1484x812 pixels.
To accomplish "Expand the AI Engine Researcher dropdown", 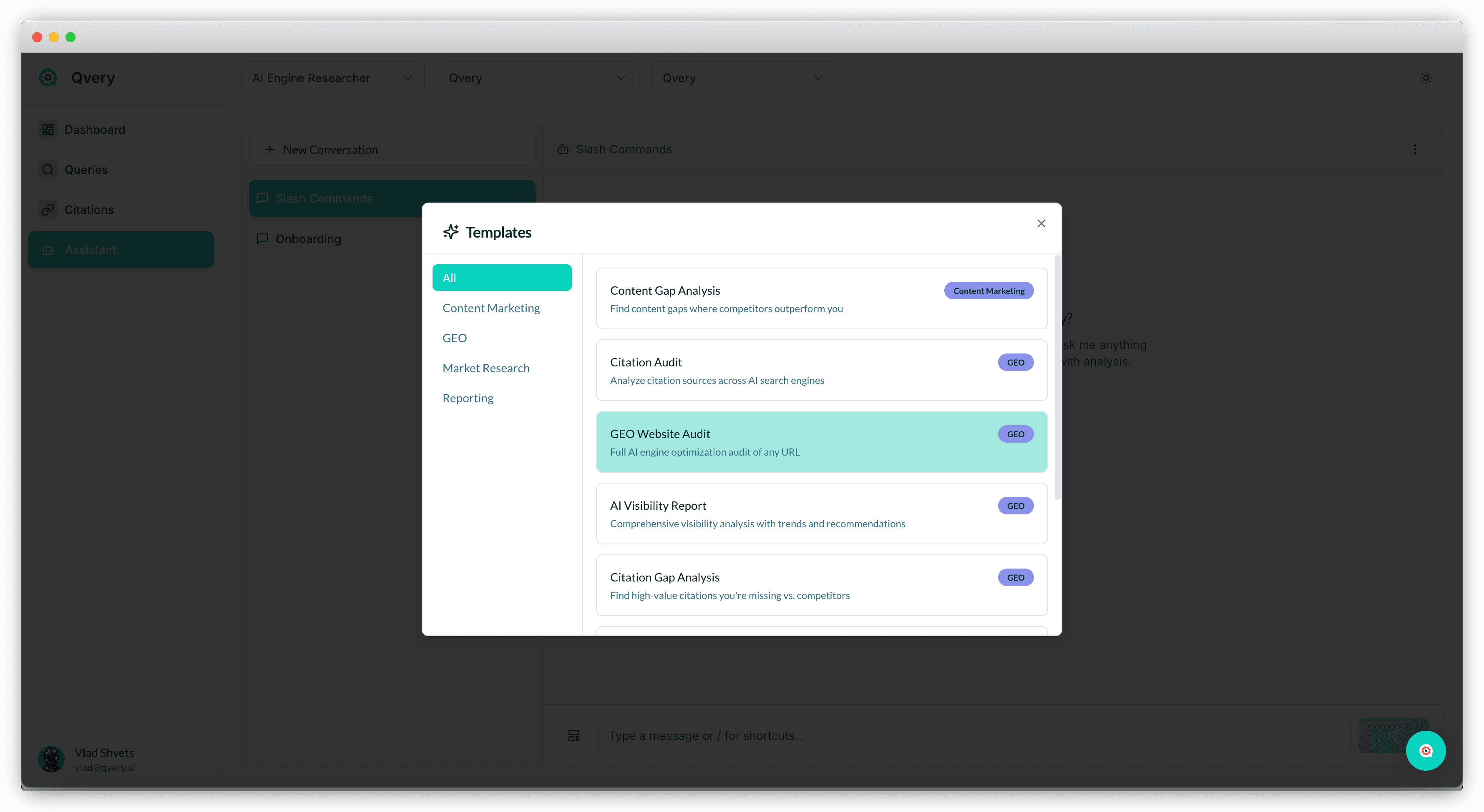I will (x=332, y=78).
